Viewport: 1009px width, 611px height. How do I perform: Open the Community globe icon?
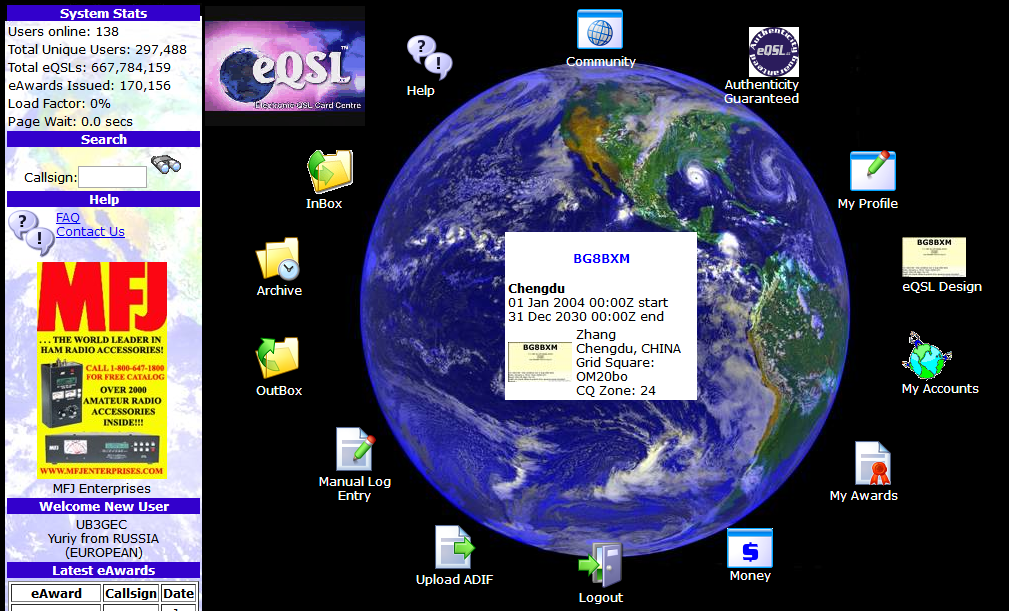coord(600,30)
